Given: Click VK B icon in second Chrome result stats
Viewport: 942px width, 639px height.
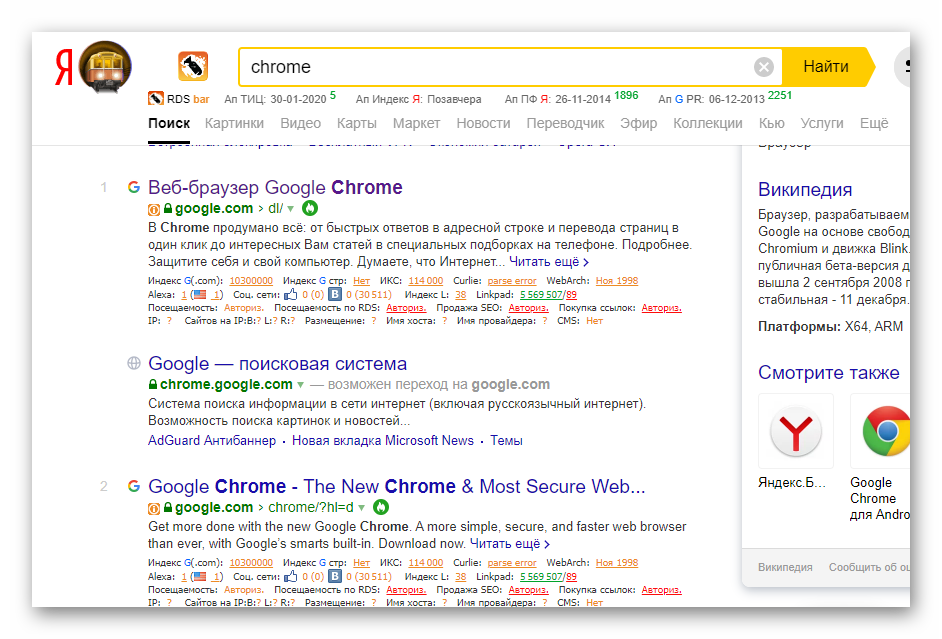Looking at the screenshot, I should click(x=335, y=577).
